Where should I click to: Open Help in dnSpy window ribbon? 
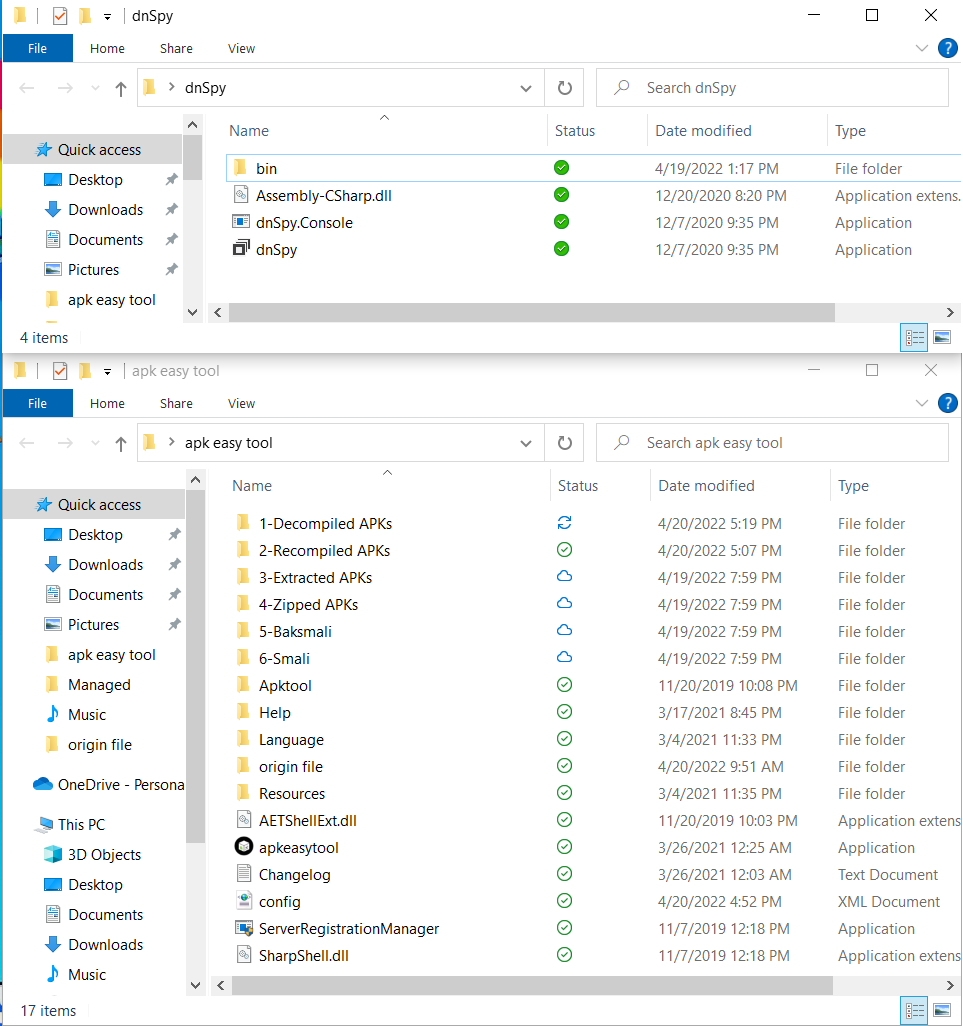[947, 48]
